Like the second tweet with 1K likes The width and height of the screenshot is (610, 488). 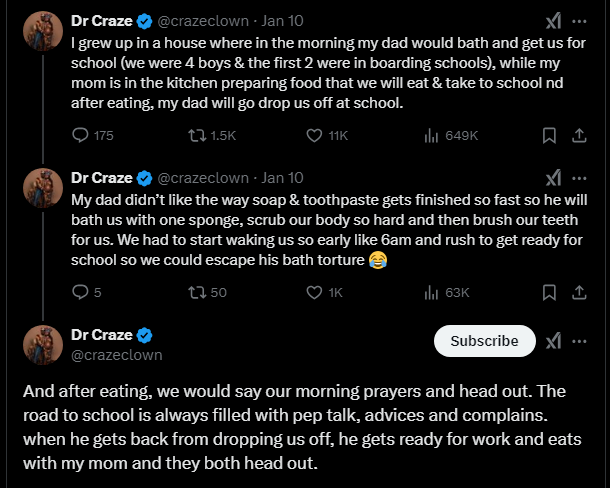[x=313, y=292]
